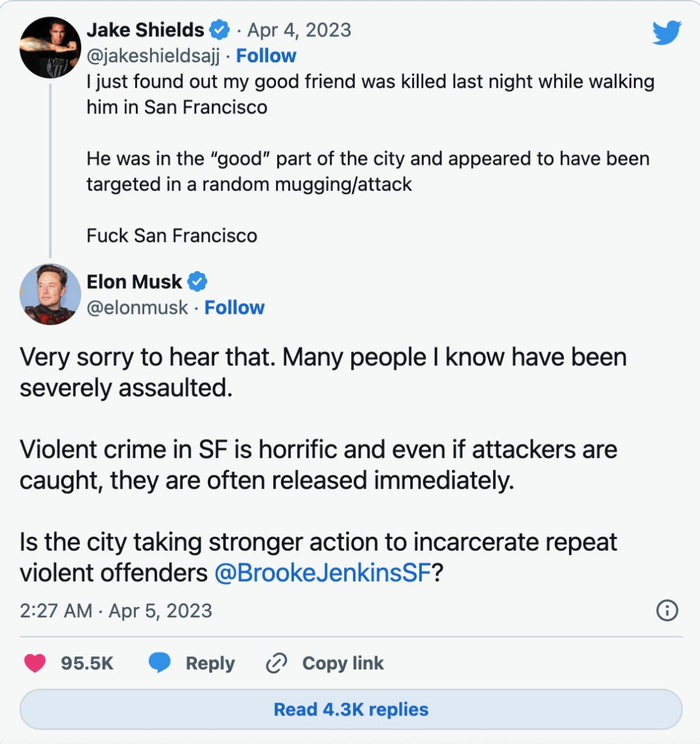Screen dimensions: 700x744
Task: Open the tweet info icon
Action: coord(666,611)
